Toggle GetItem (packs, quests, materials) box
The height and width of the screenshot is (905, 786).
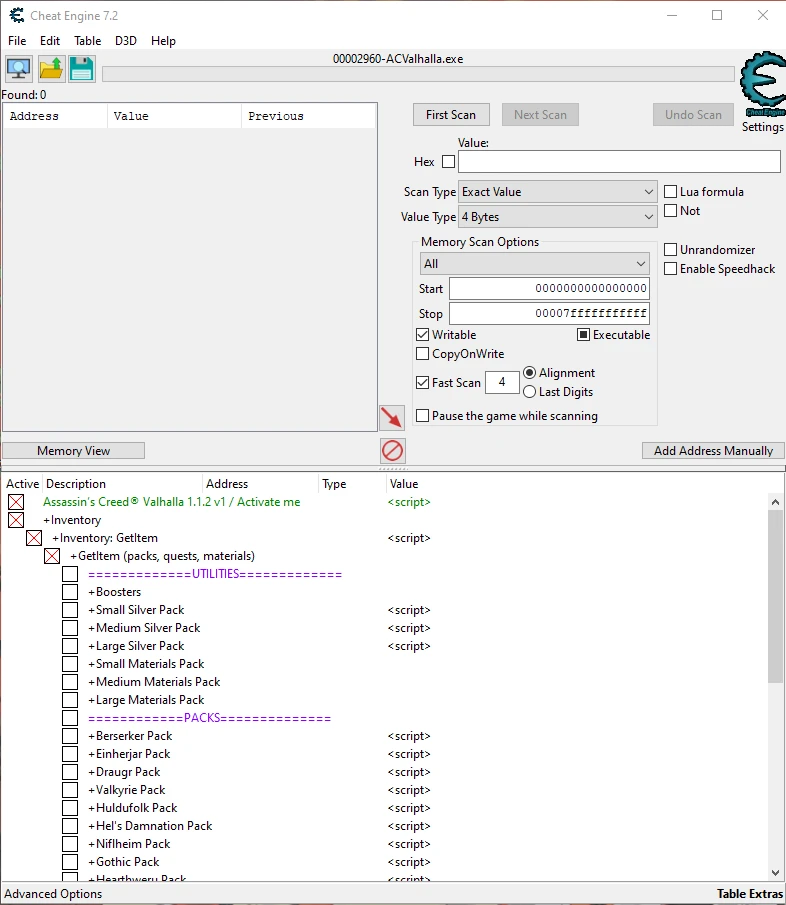[x=52, y=556]
